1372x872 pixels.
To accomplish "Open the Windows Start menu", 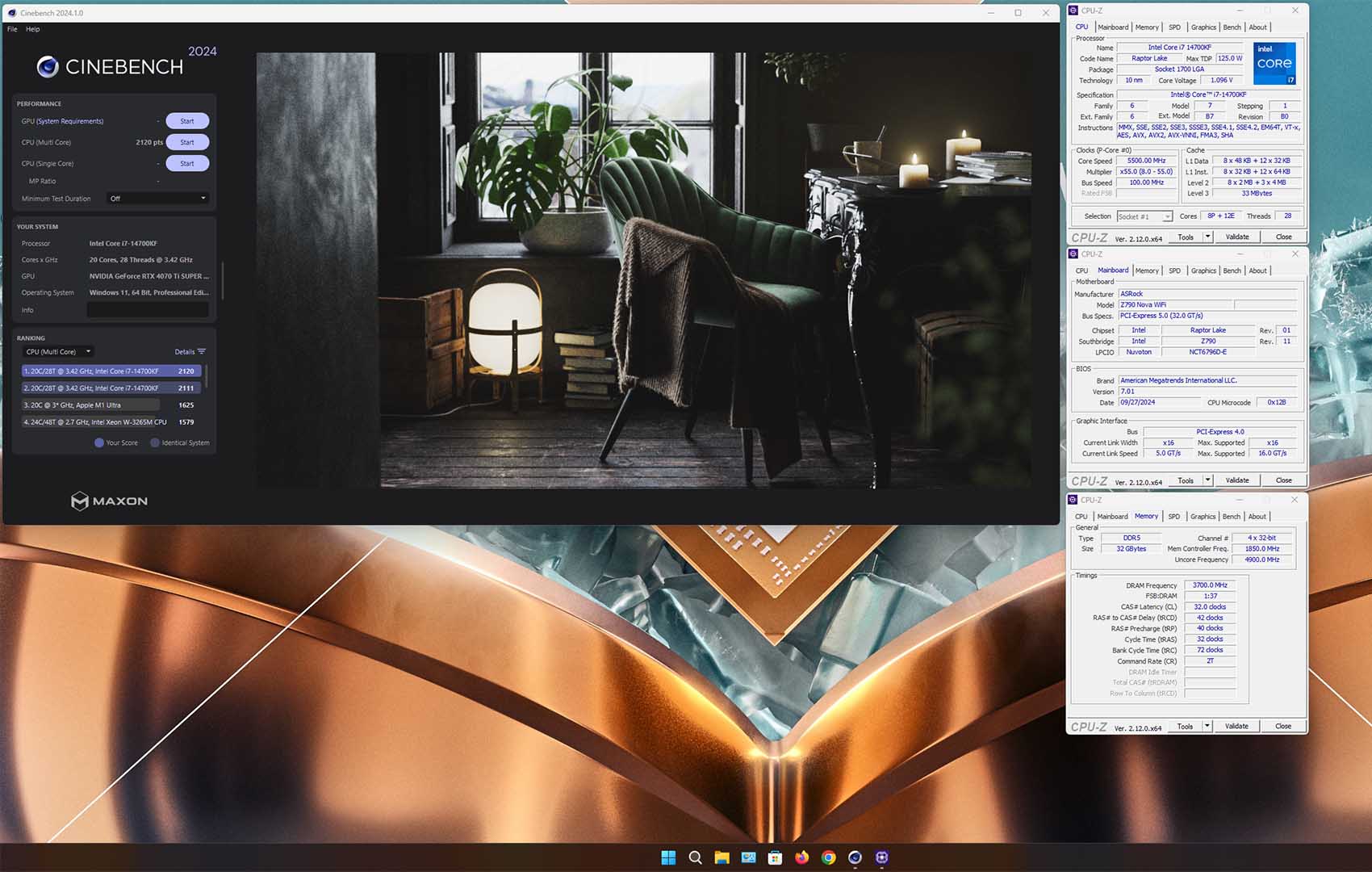I will coord(668,857).
